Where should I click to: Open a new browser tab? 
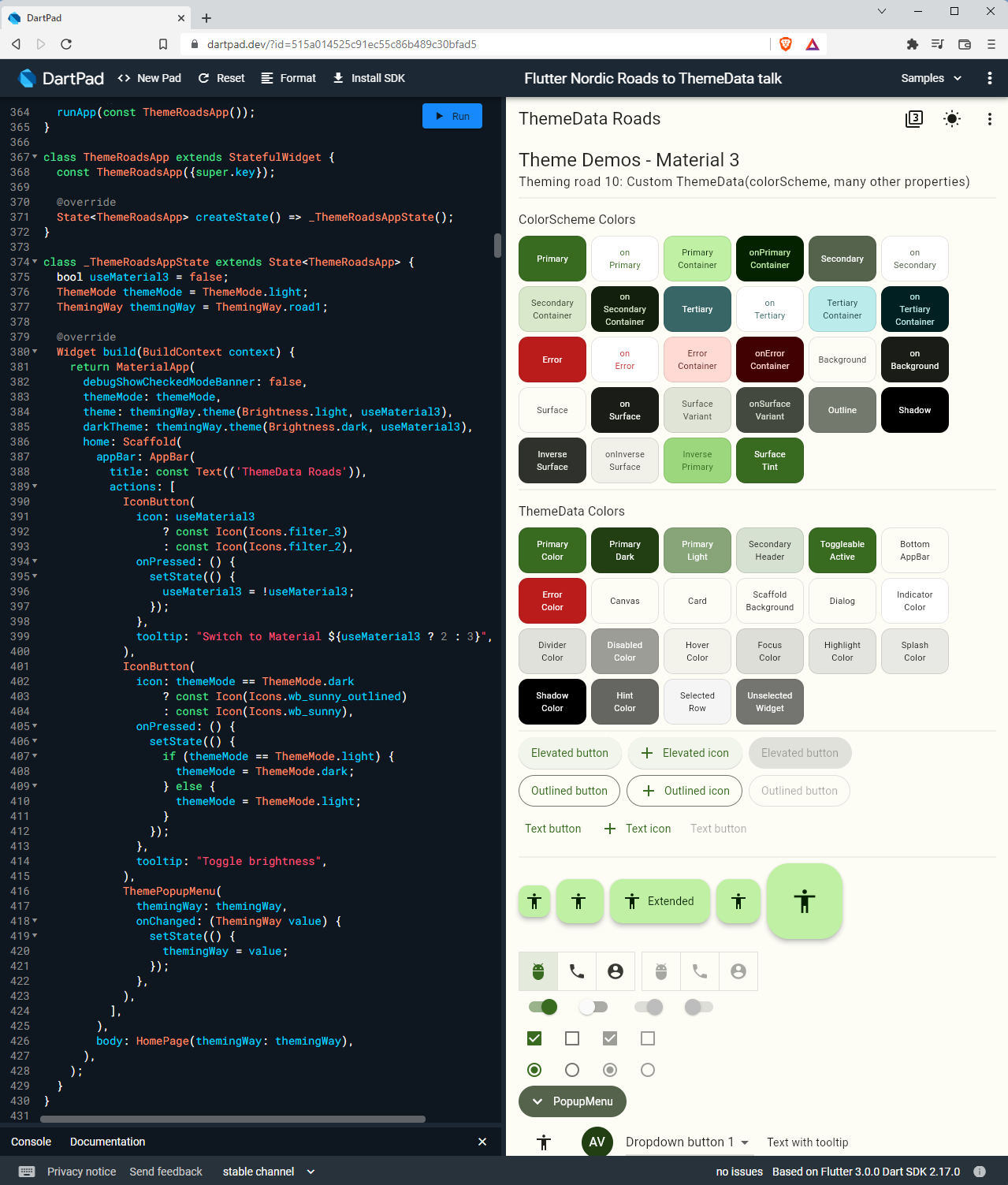pos(206,17)
